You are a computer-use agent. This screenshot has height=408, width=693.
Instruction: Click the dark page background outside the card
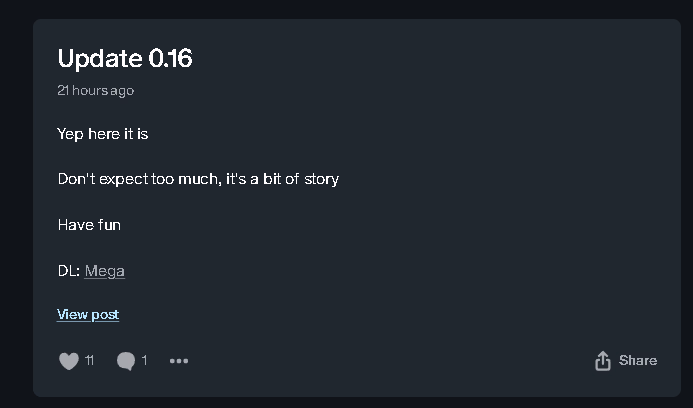15,200
